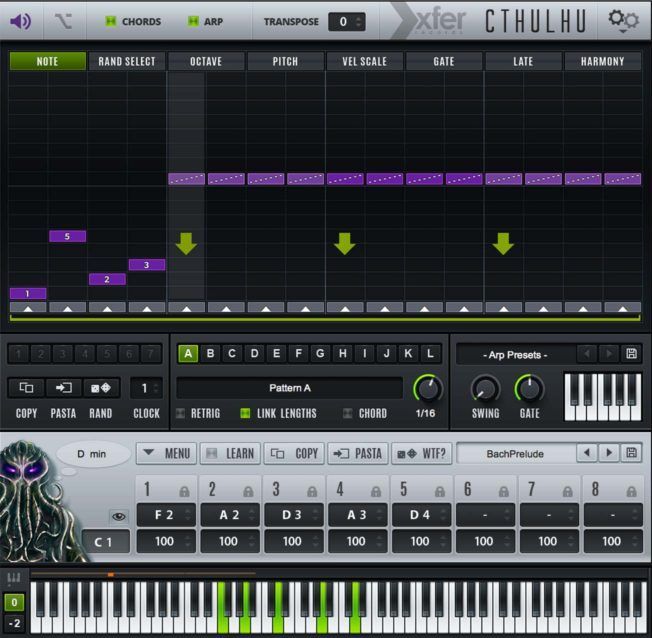The image size is (652, 638).
Task: Save the current arp preset
Action: pos(631,354)
